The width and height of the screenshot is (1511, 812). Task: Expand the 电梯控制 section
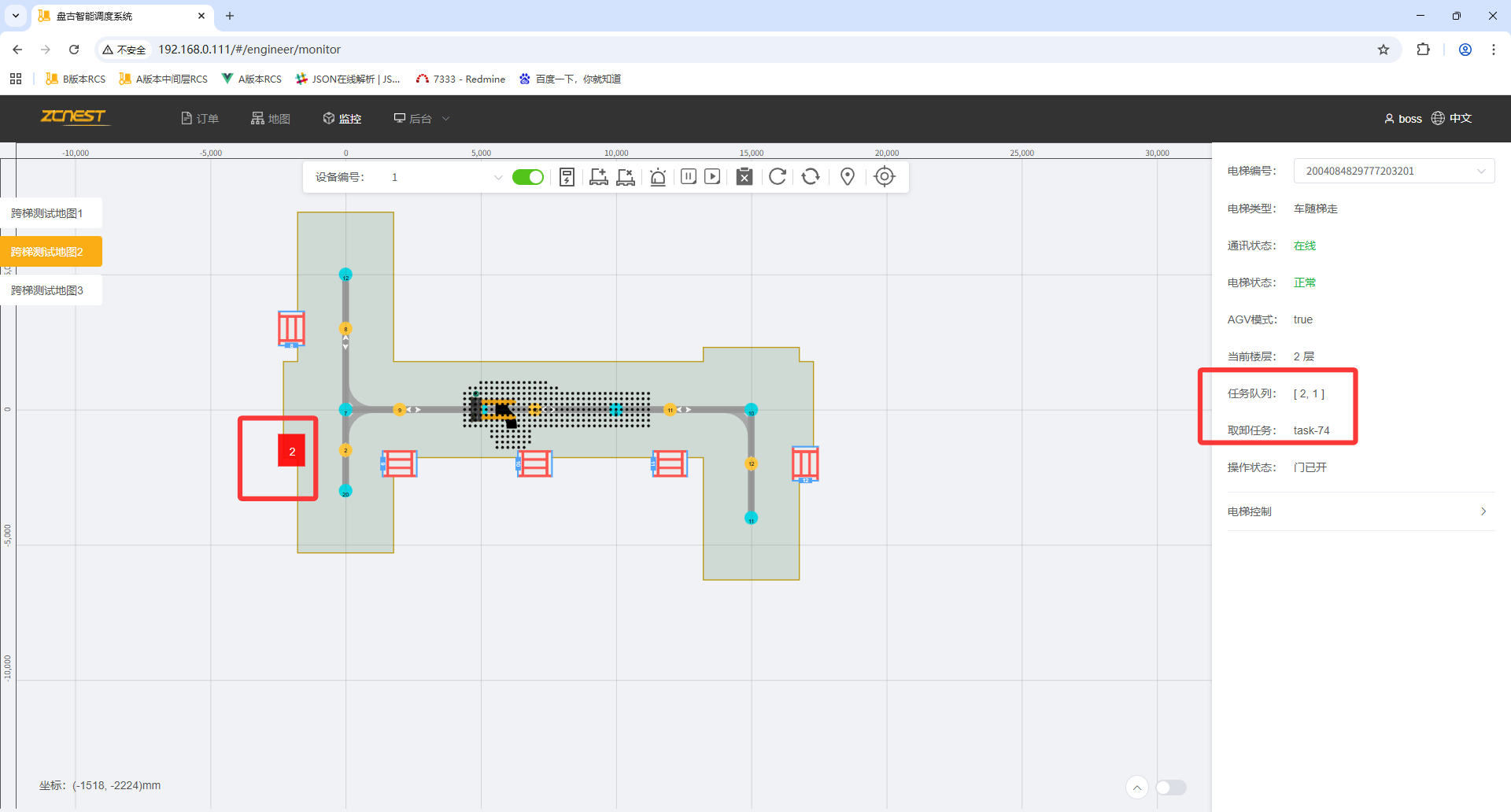(x=1360, y=511)
